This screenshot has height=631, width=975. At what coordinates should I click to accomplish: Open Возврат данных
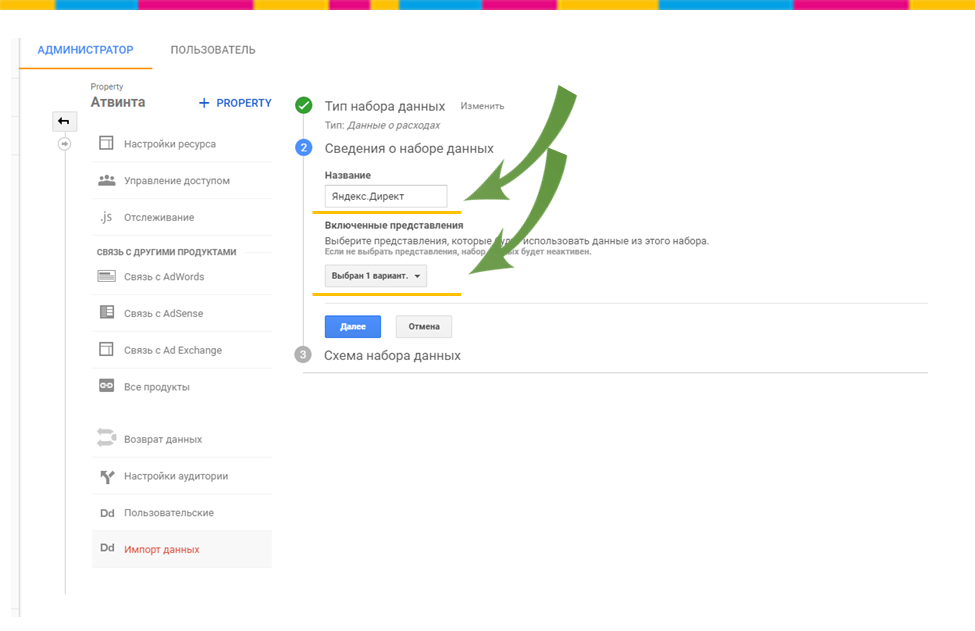pyautogui.click(x=182, y=439)
